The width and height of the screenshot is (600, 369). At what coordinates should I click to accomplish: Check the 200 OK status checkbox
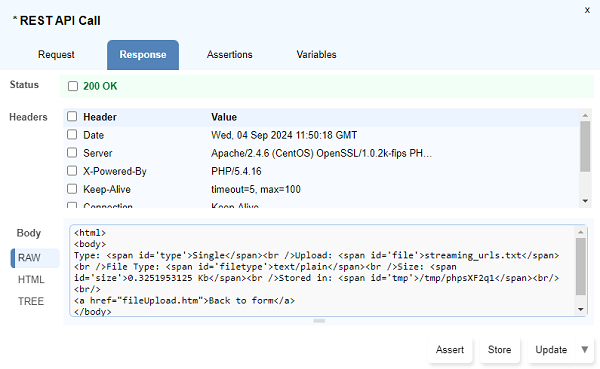point(73,86)
